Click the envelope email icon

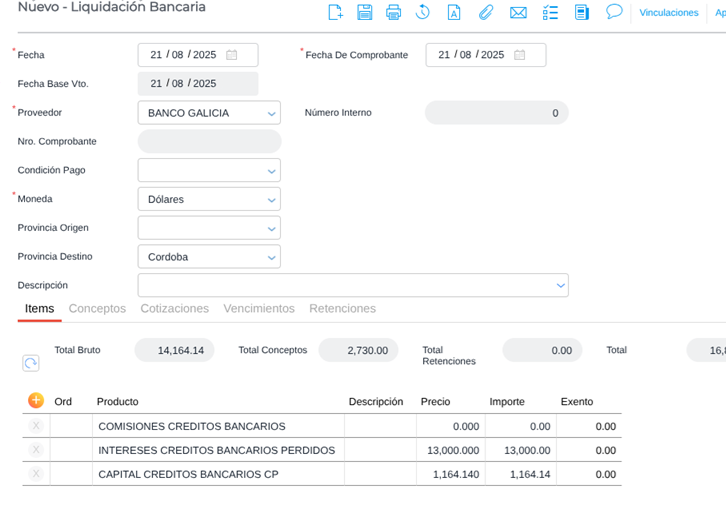[x=518, y=12]
